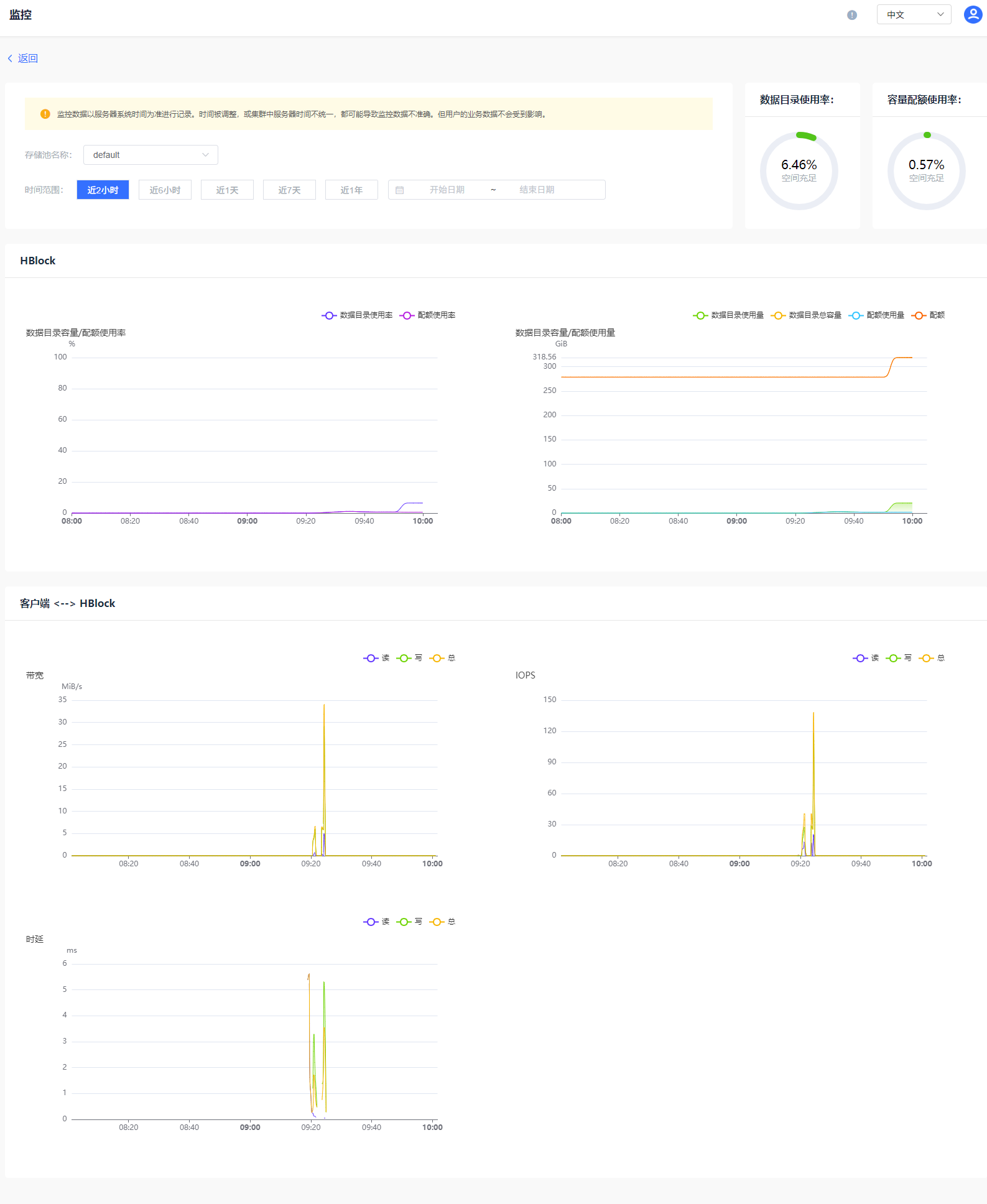Click the alert notification icon in header
Screen dimensions: 987x1204
(851, 15)
